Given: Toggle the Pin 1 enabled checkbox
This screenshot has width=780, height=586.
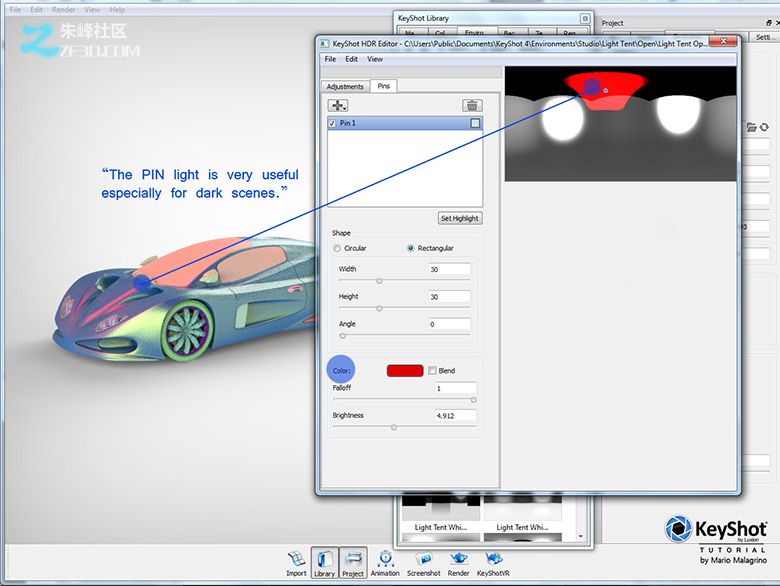Looking at the screenshot, I should tap(332, 123).
